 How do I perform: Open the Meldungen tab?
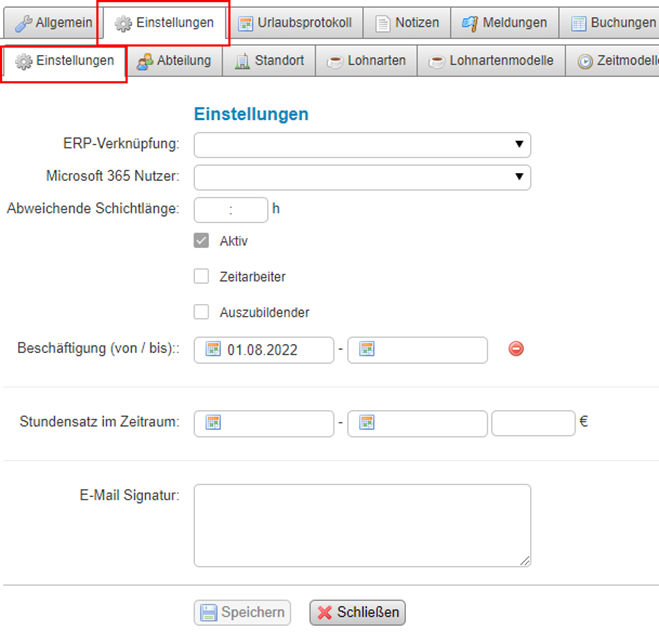(504, 22)
